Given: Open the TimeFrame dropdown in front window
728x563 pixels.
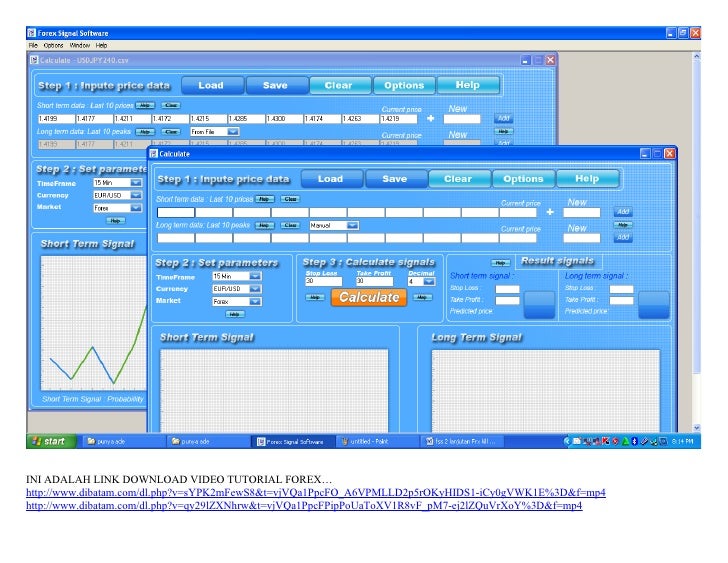Looking at the screenshot, I should point(255,276).
